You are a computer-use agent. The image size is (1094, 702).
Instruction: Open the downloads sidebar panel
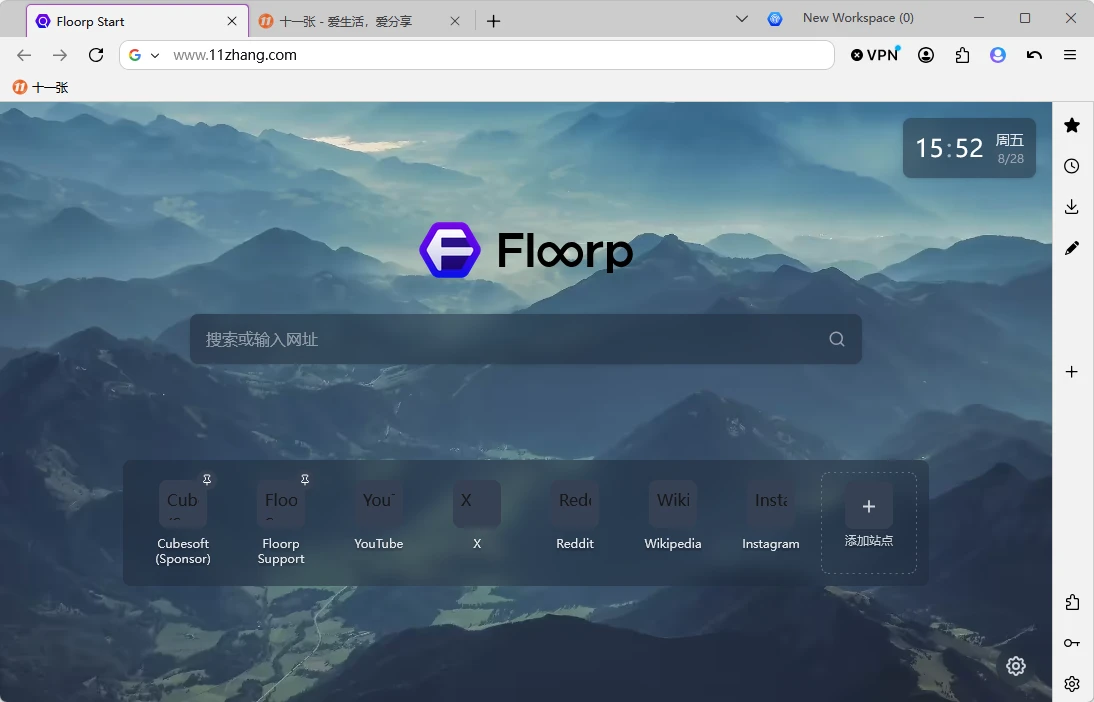tap(1072, 207)
